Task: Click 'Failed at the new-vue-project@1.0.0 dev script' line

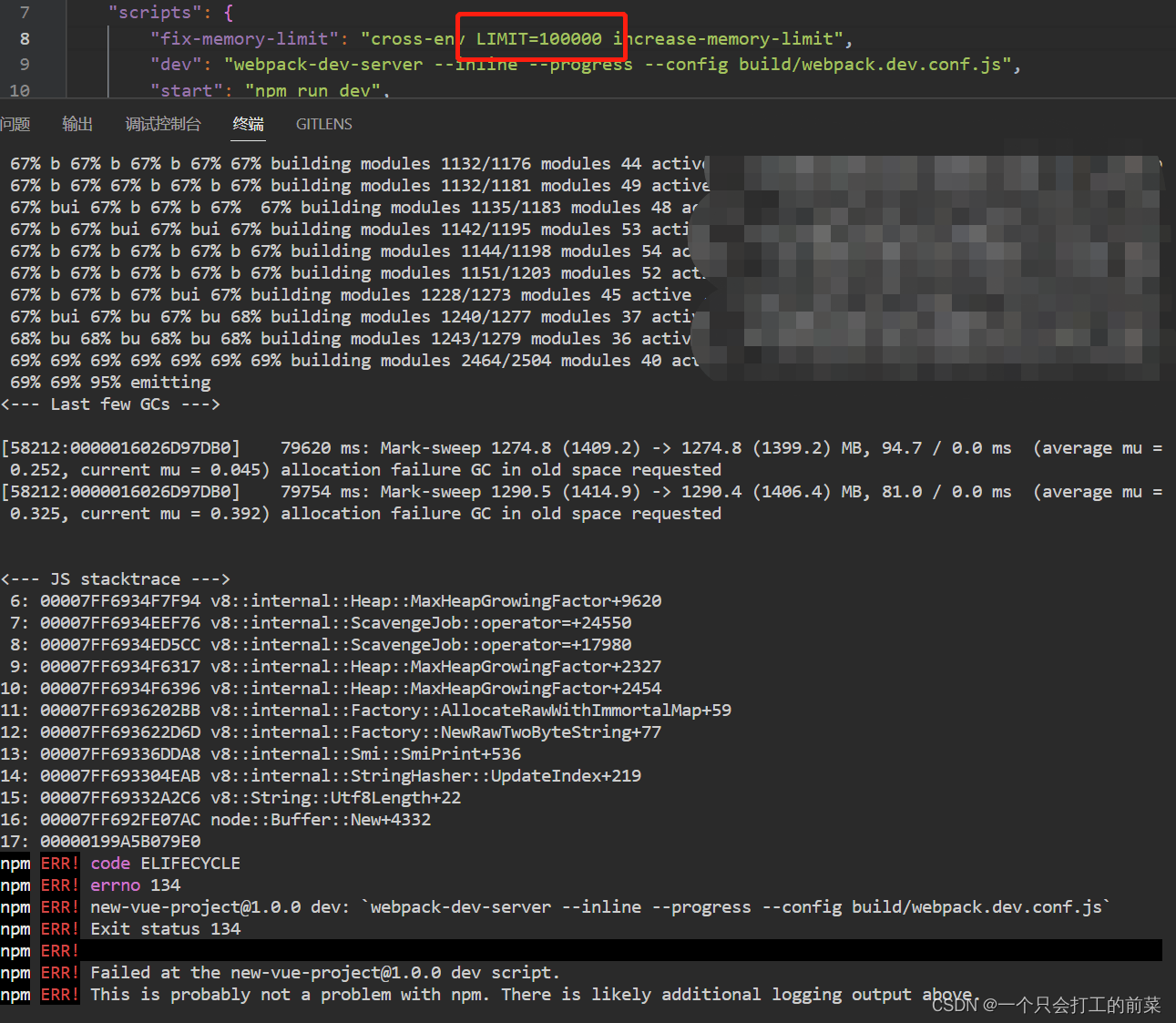Action: [x=281, y=973]
